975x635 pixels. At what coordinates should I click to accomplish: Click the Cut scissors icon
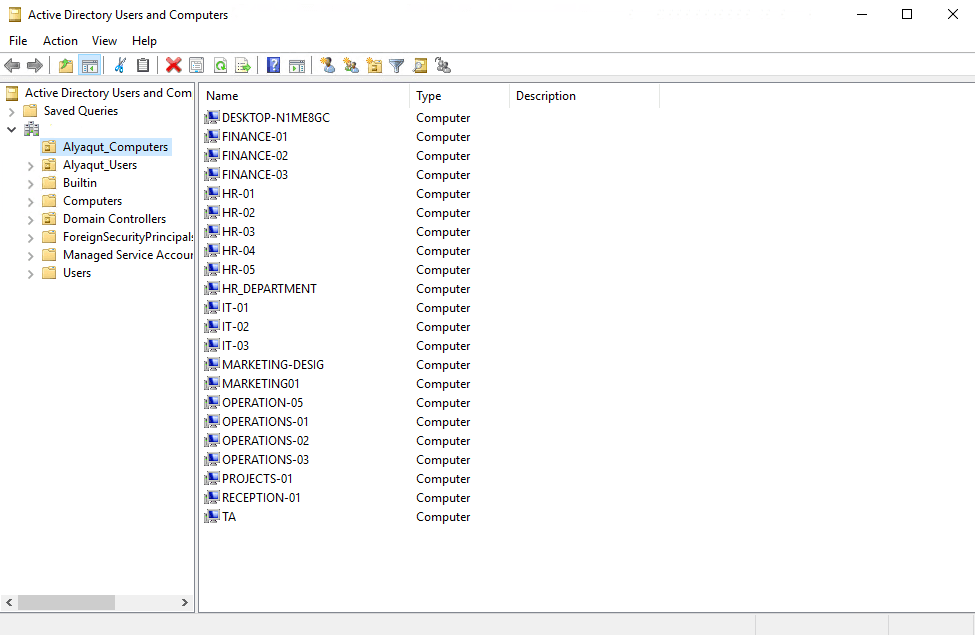tap(121, 65)
